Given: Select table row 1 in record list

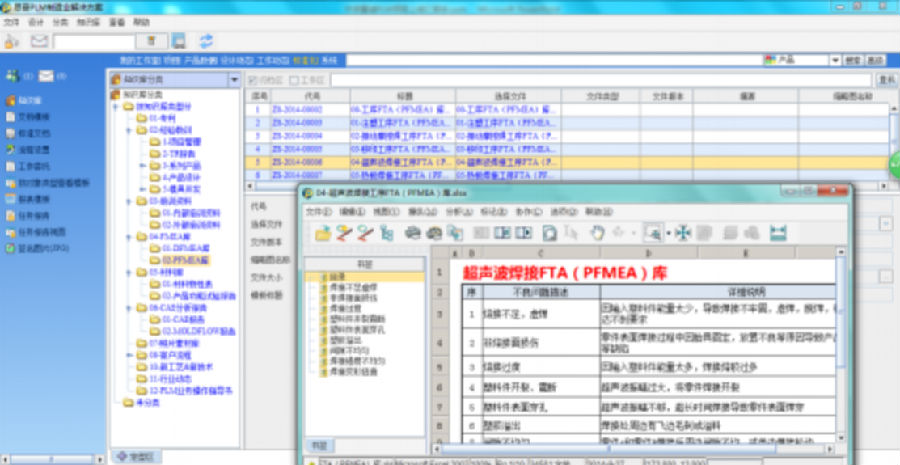Looking at the screenshot, I should 567,109.
